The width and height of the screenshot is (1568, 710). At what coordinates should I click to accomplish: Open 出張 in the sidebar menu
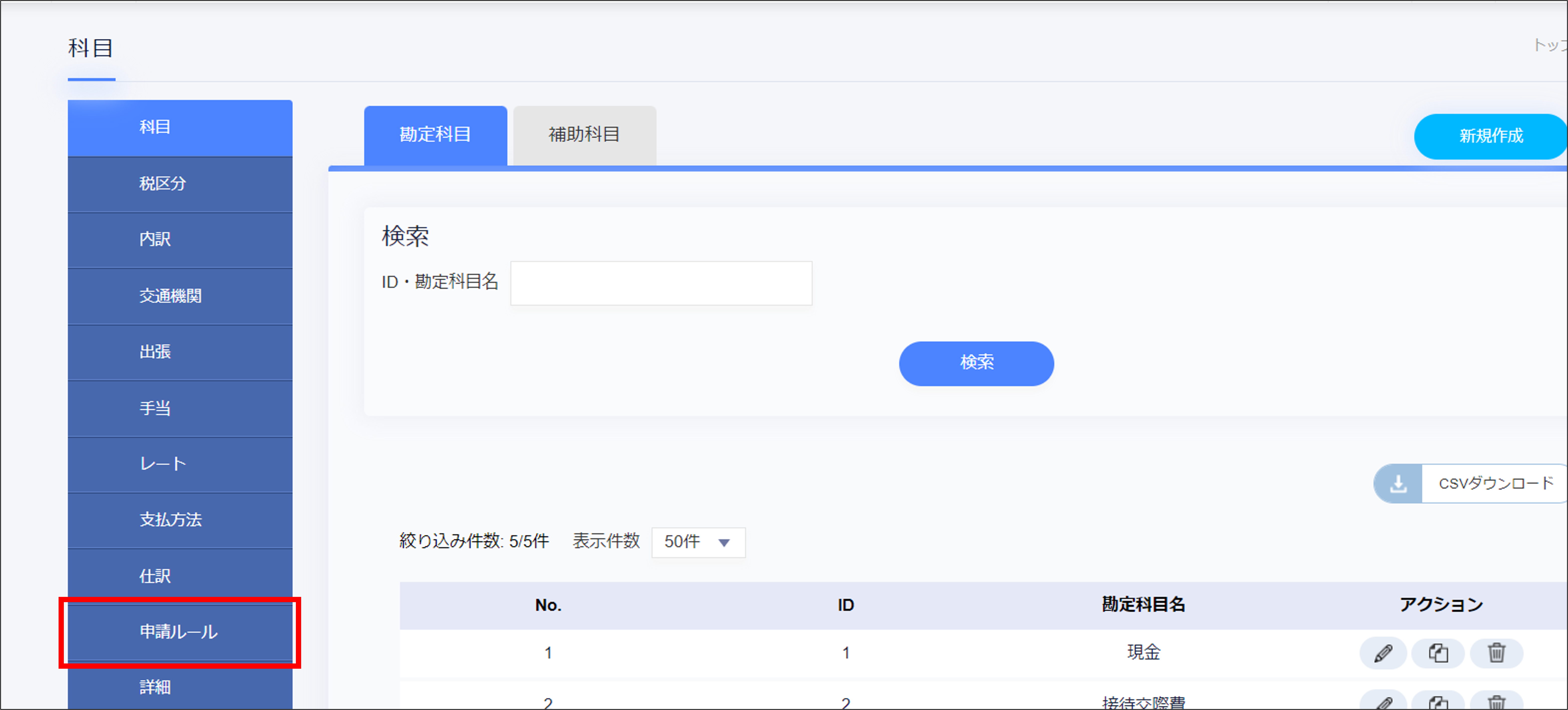click(180, 352)
